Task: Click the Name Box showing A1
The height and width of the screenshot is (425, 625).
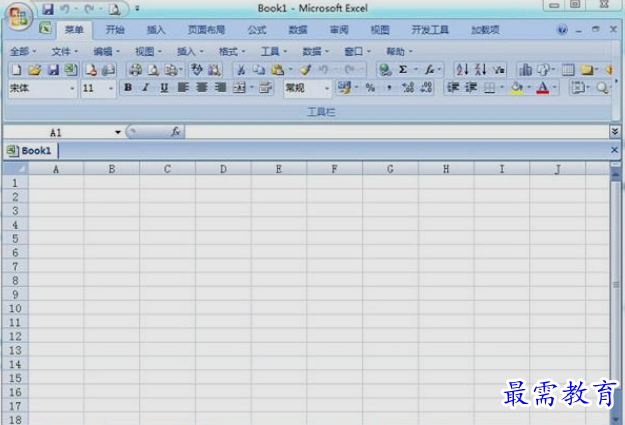Action: pyautogui.click(x=58, y=132)
